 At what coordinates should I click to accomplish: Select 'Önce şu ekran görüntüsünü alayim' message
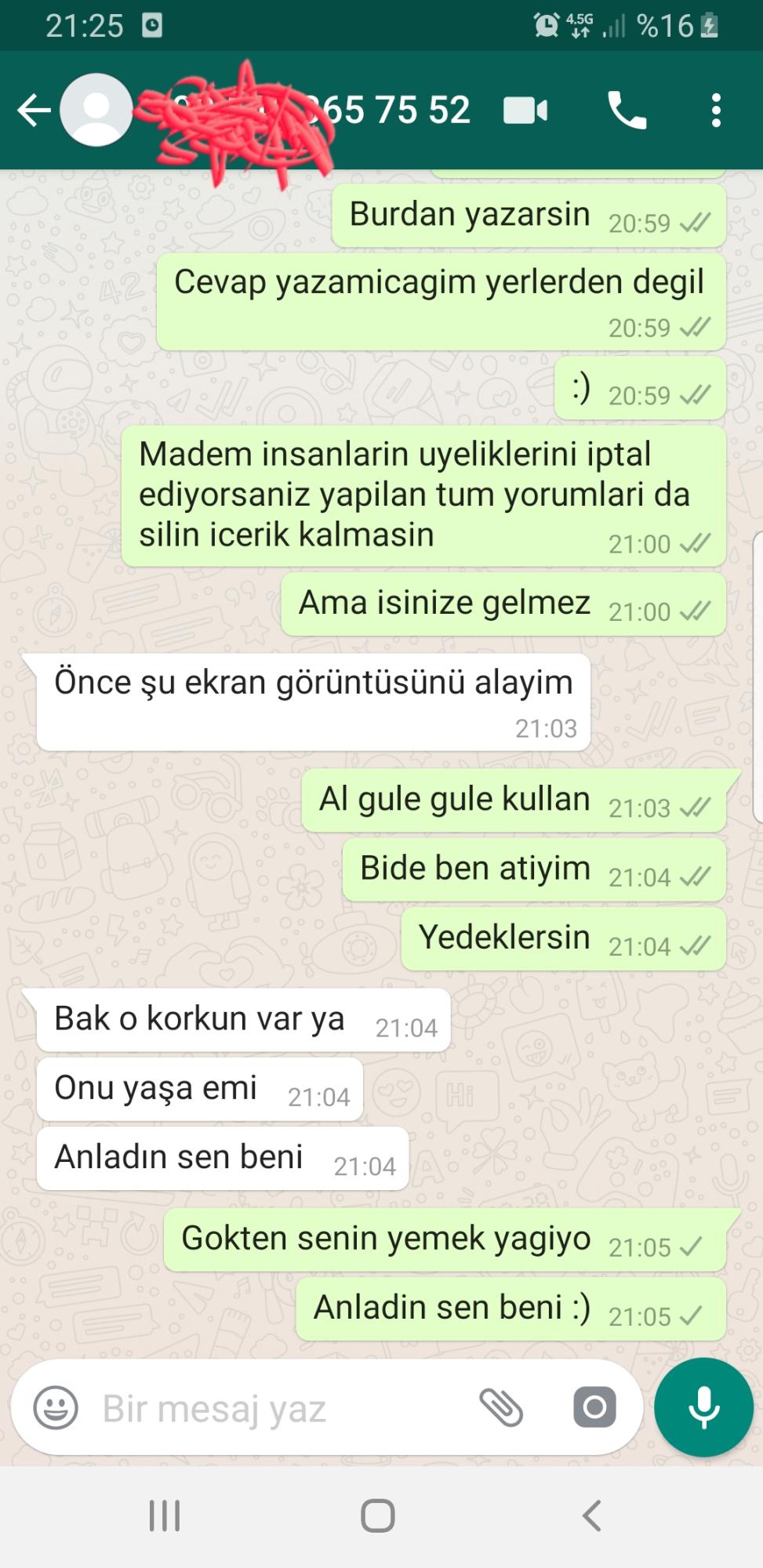click(x=314, y=702)
